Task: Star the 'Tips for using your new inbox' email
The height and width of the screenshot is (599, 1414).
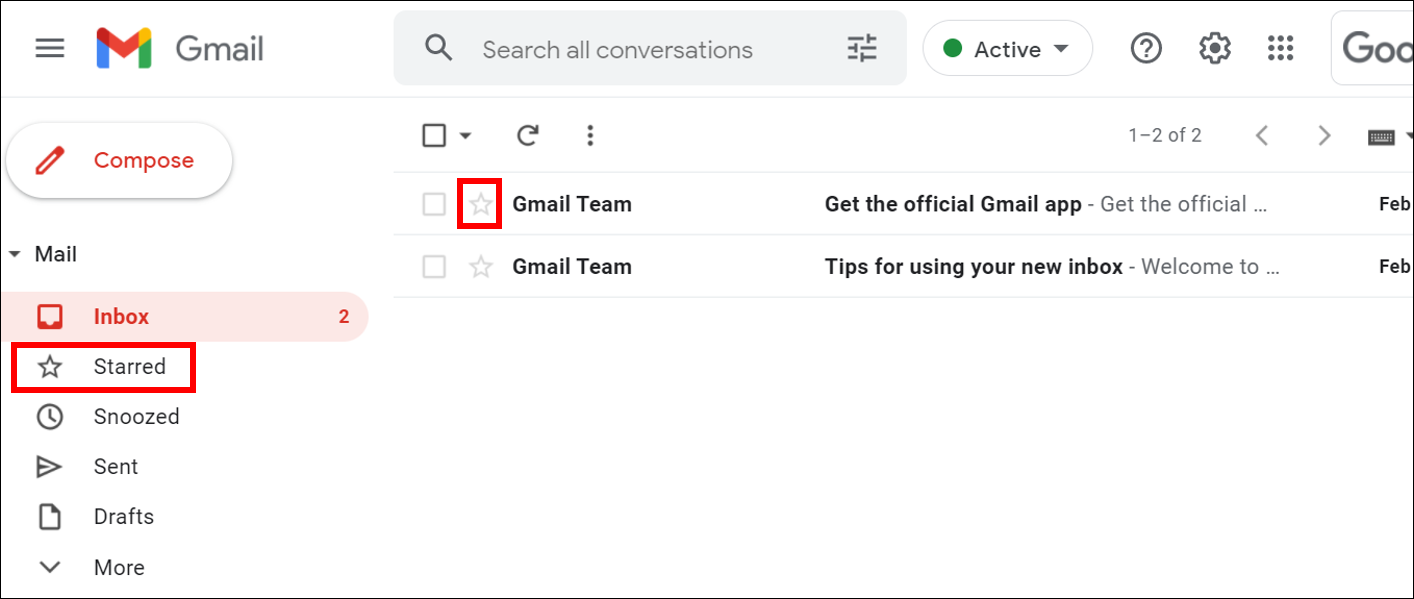Action: [x=481, y=267]
